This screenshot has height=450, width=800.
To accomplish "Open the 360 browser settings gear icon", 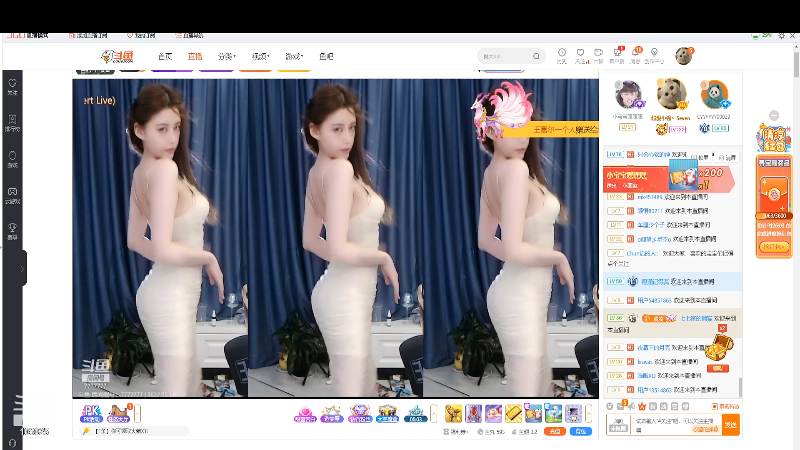I will click(781, 36).
